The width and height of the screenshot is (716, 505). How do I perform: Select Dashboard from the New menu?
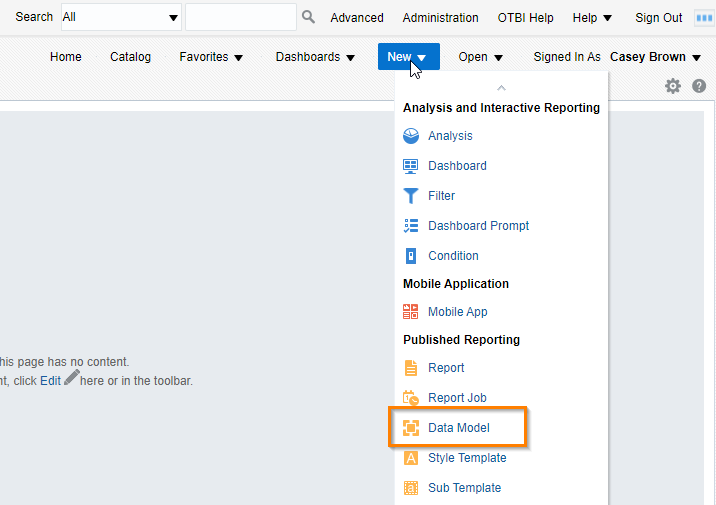pyautogui.click(x=457, y=166)
